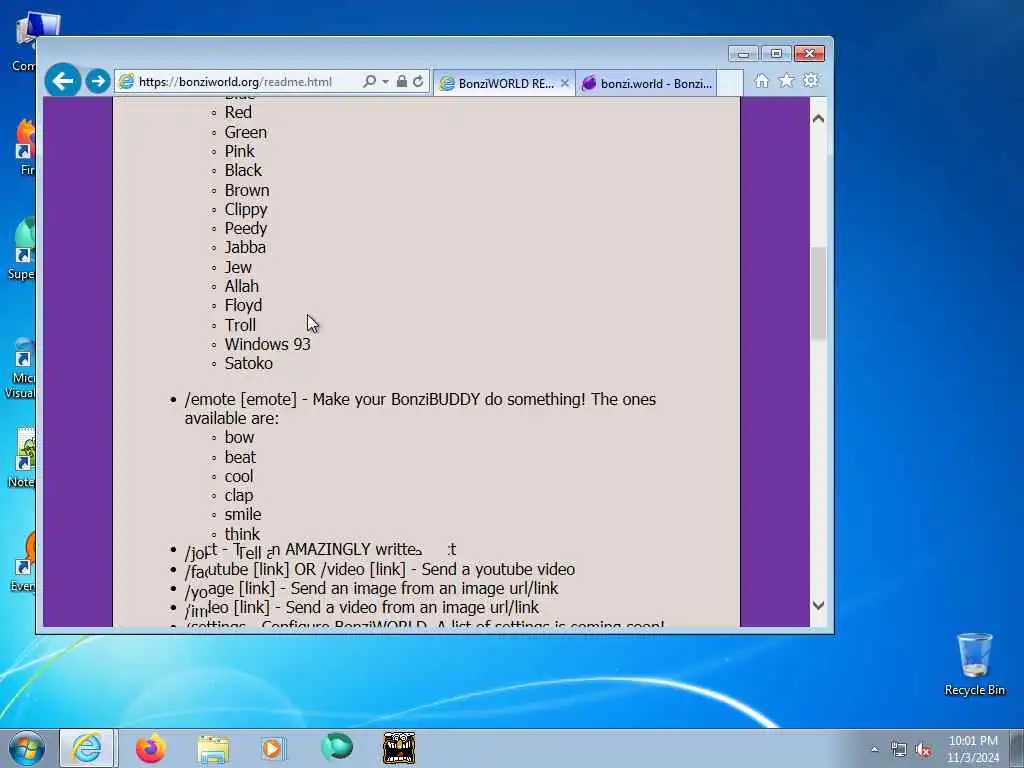
Task: Click the emote 'think' entry
Action: pos(242,534)
